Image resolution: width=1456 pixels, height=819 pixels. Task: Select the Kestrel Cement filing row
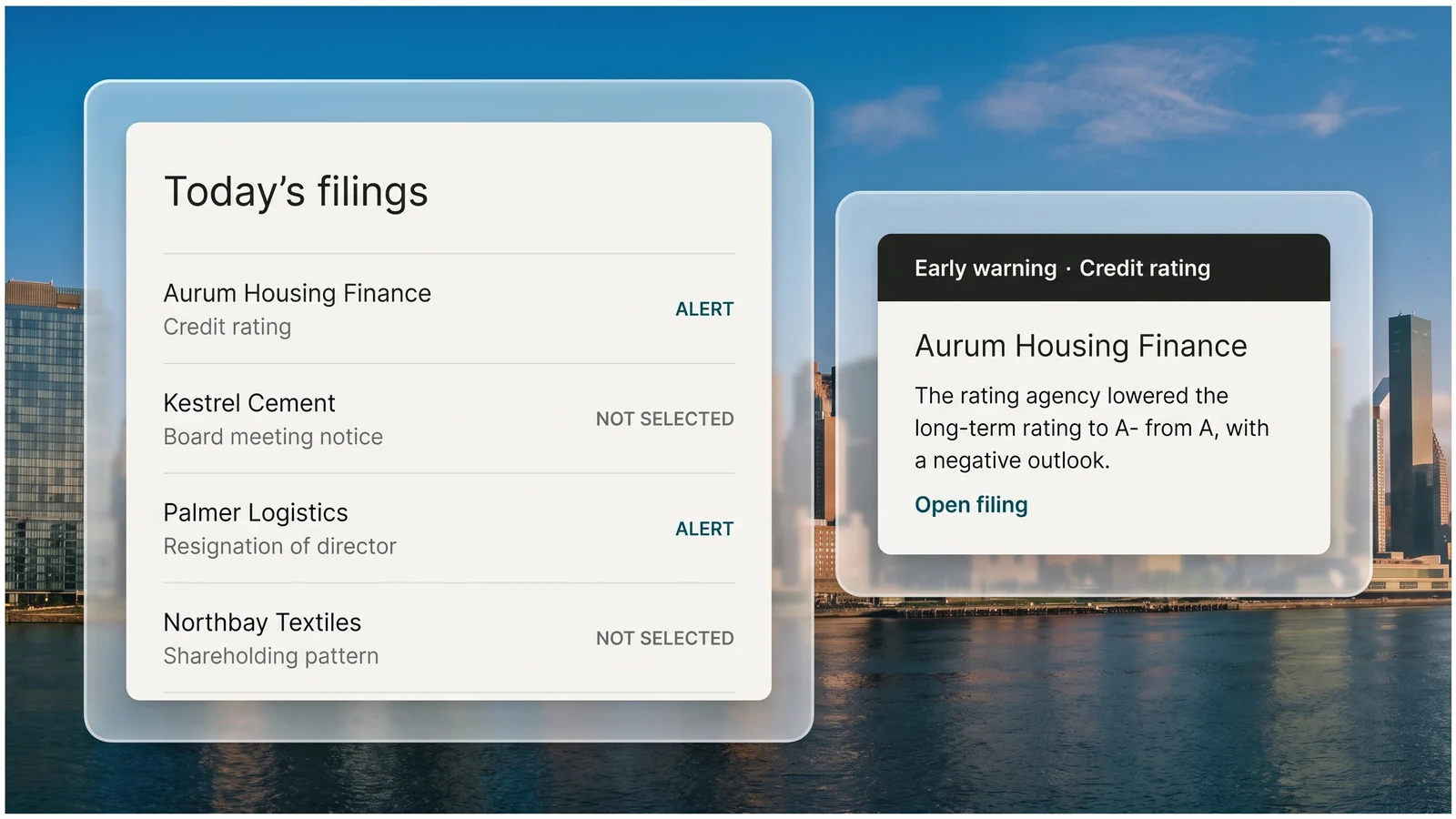click(449, 419)
